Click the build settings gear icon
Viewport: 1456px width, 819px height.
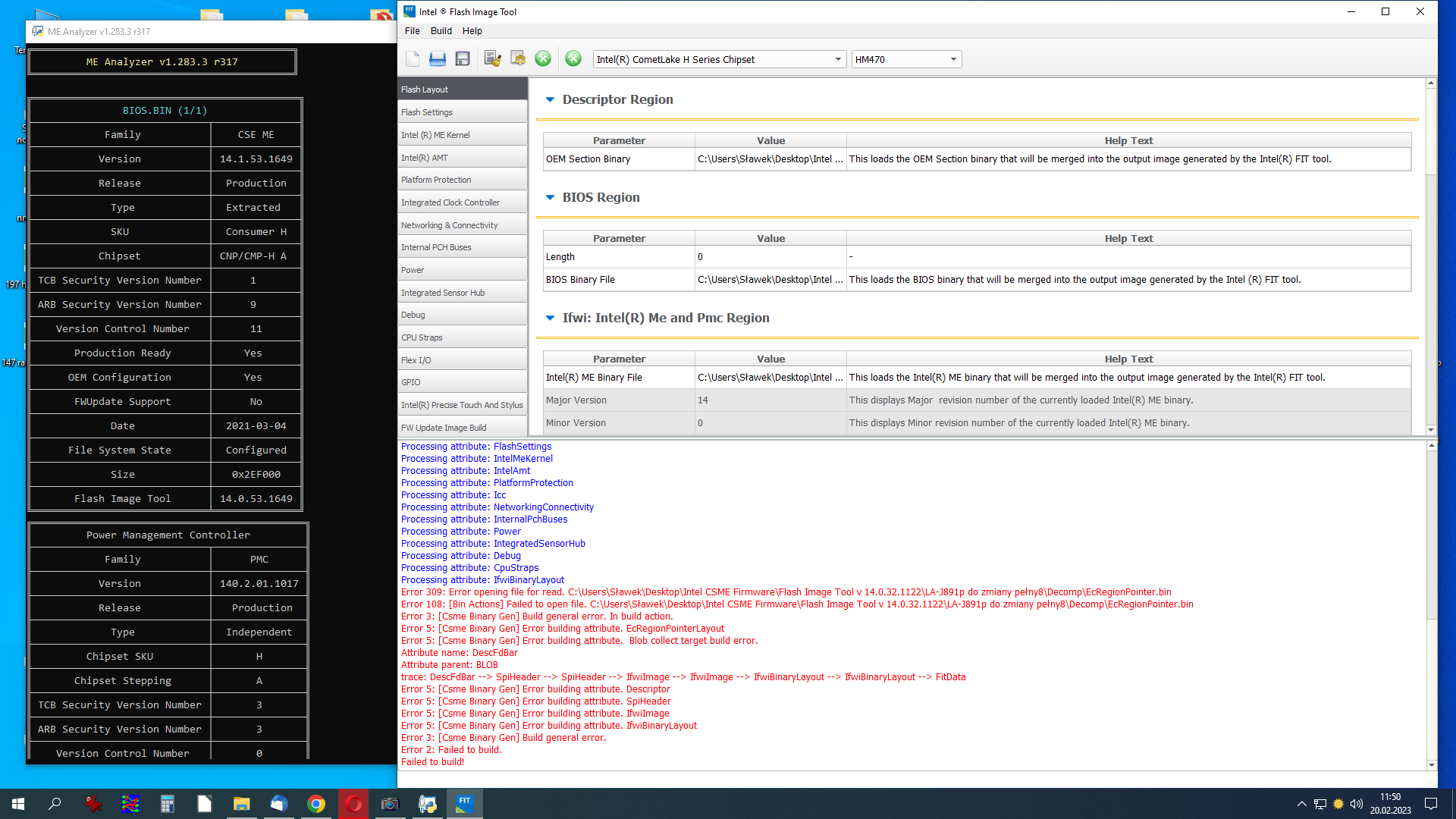click(x=518, y=59)
